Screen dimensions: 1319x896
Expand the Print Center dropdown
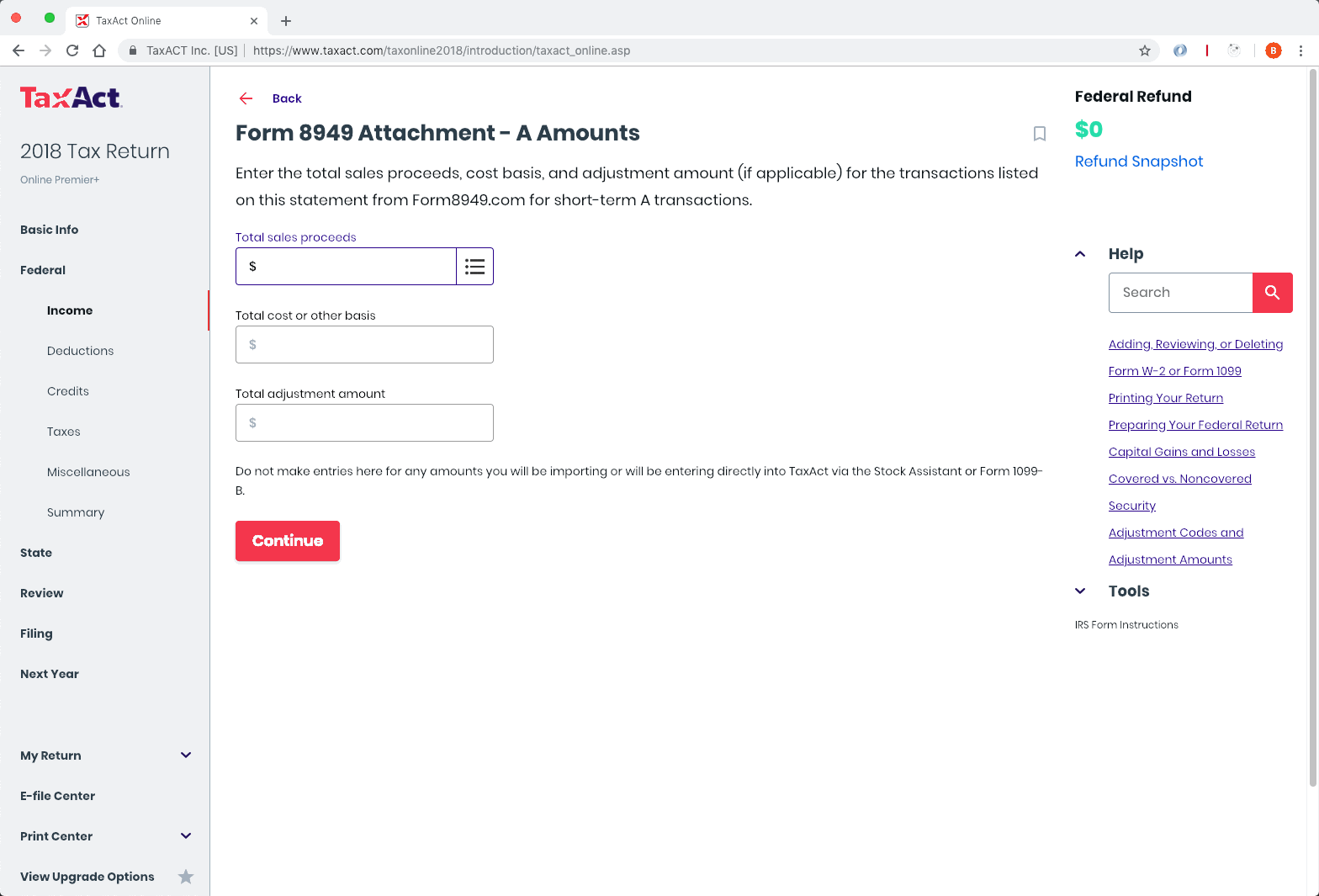[x=186, y=836]
